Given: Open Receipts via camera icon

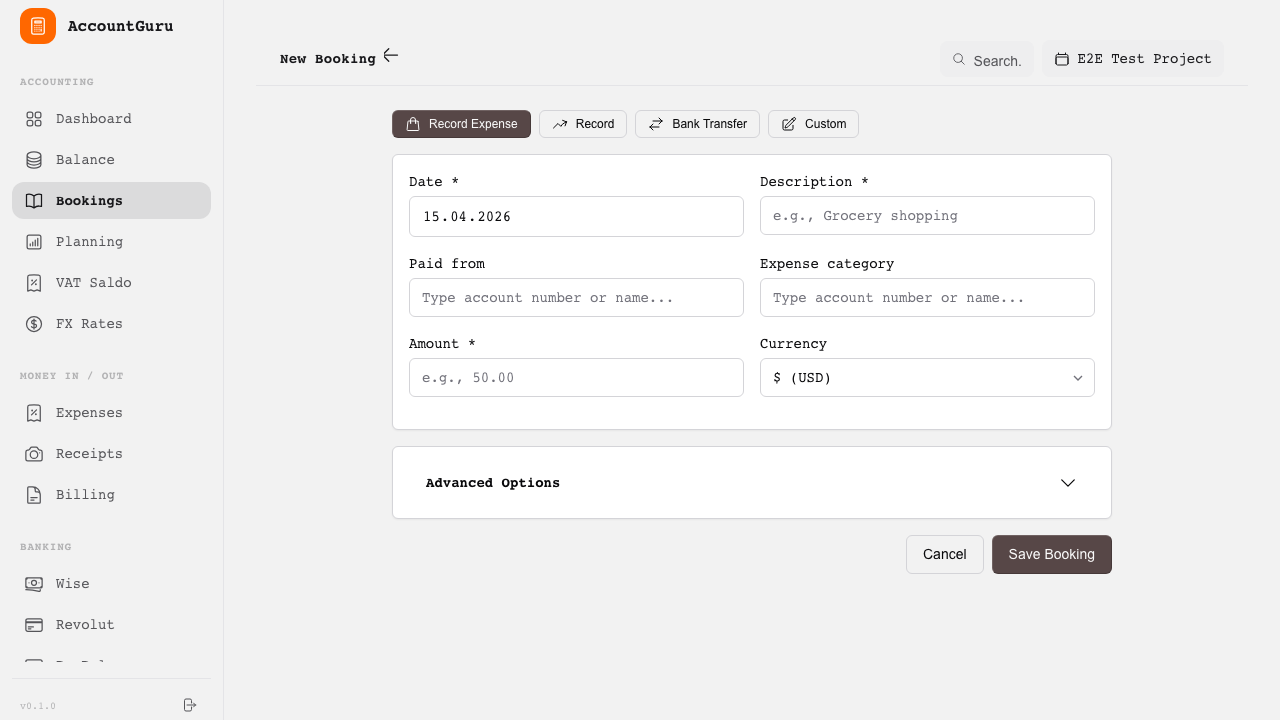Looking at the screenshot, I should 34,454.
